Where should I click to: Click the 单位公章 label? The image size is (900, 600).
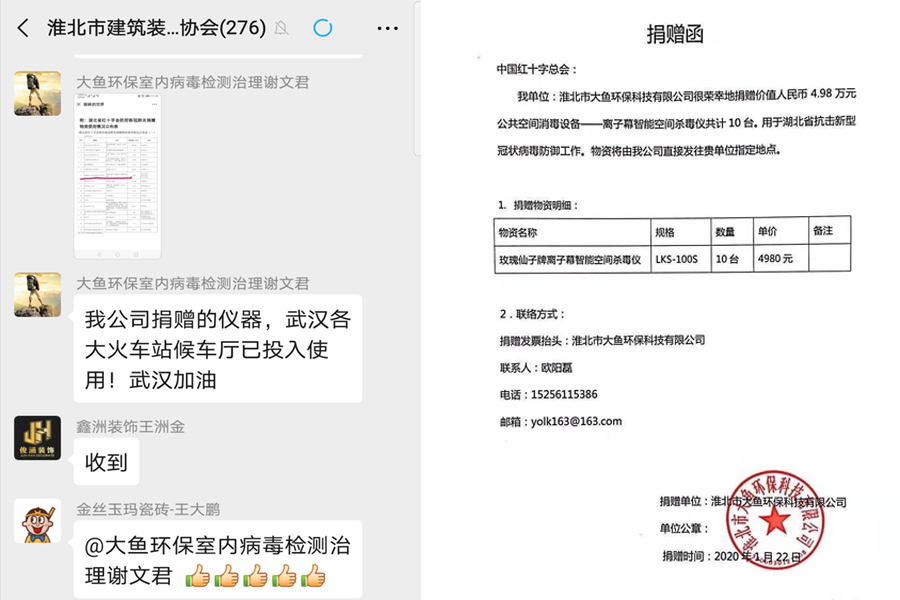(x=684, y=528)
